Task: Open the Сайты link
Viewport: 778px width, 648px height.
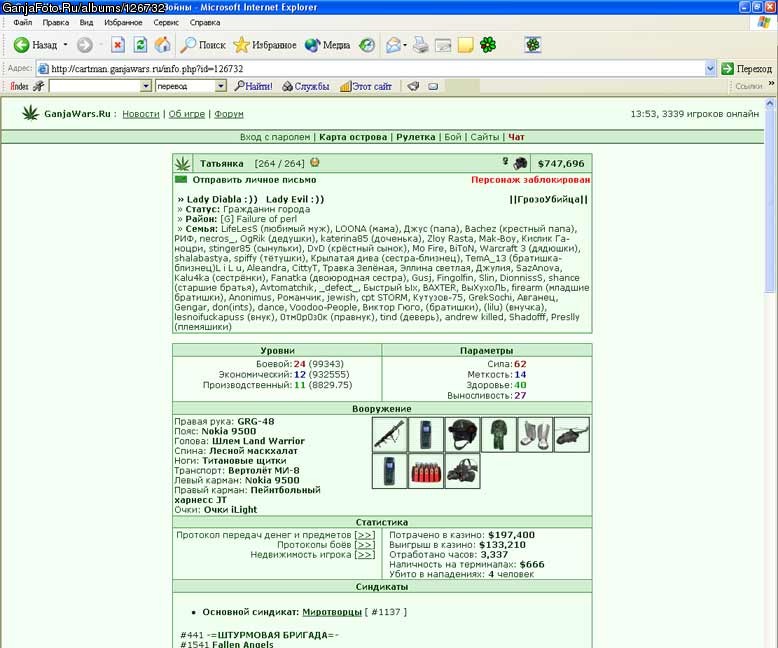Action: click(x=485, y=137)
